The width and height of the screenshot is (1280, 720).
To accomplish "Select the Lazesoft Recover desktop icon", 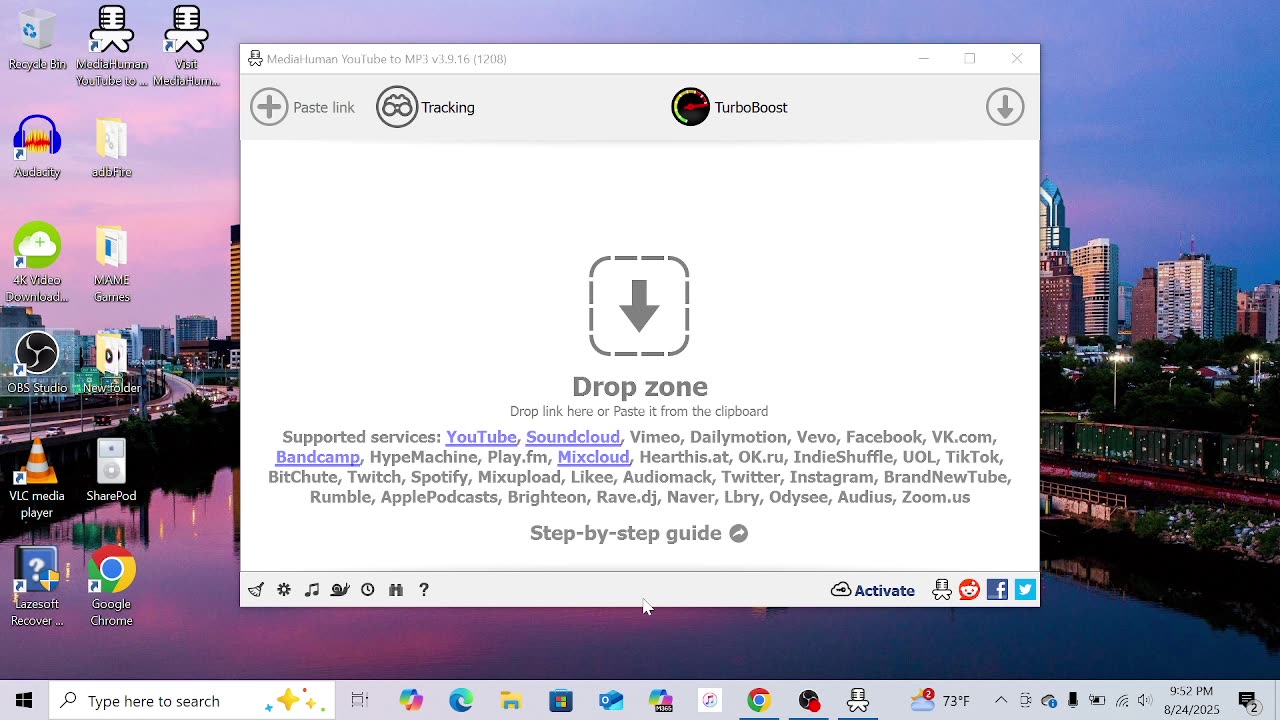I will click(x=37, y=587).
